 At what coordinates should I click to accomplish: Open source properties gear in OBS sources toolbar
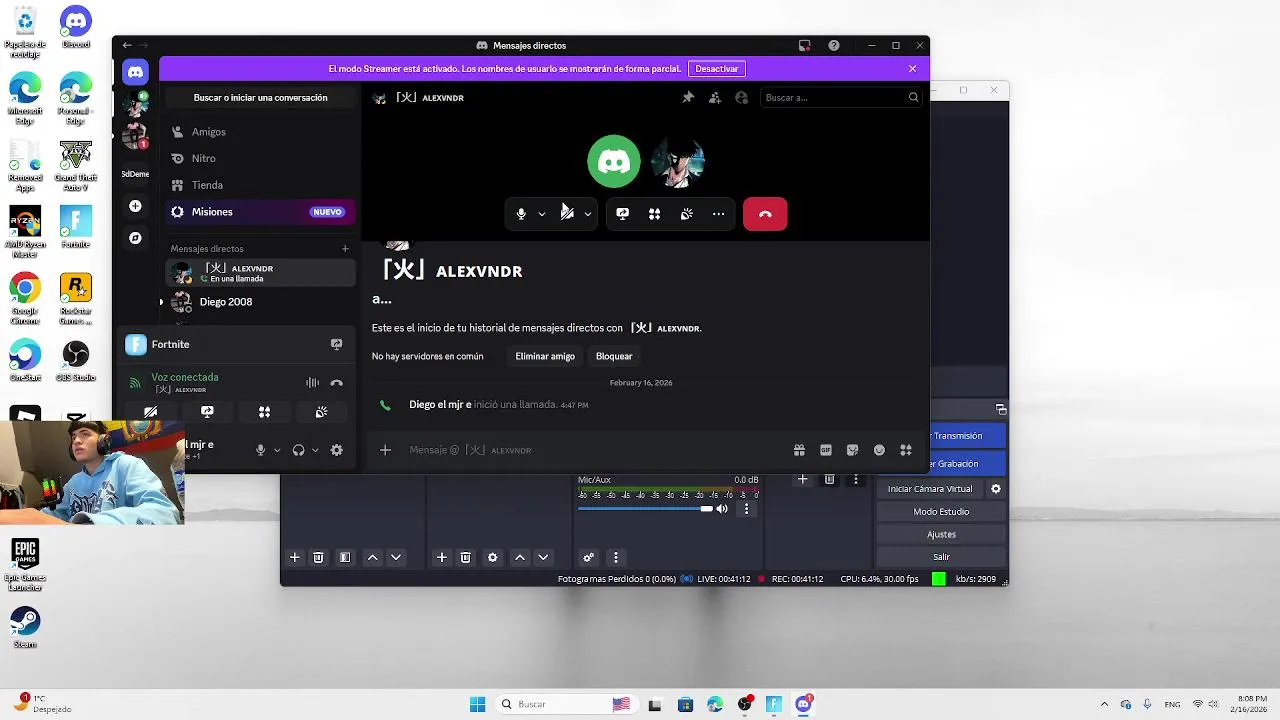coord(492,557)
